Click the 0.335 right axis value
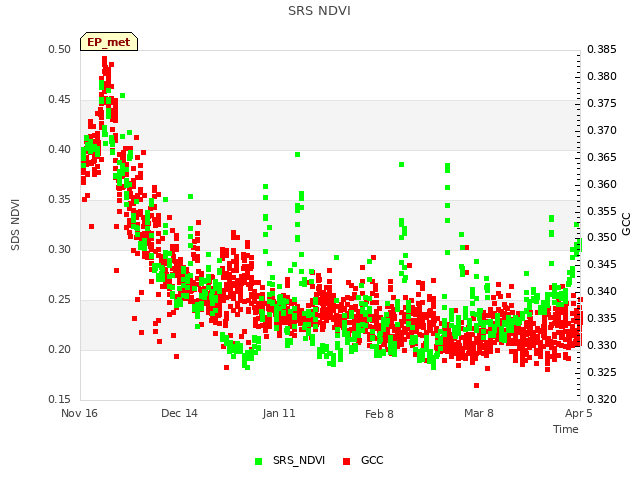Viewport: 640px width, 480px height. 602,318
